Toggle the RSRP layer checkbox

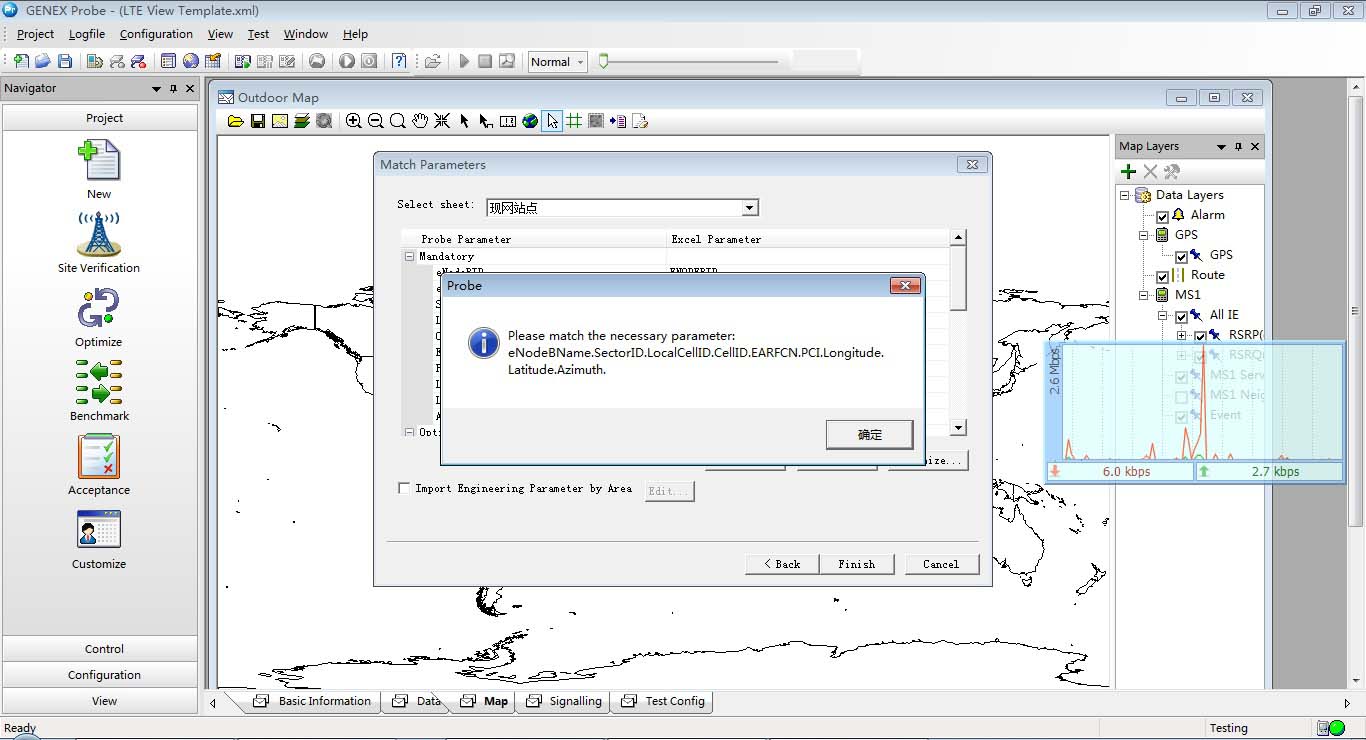pyautogui.click(x=1200, y=336)
